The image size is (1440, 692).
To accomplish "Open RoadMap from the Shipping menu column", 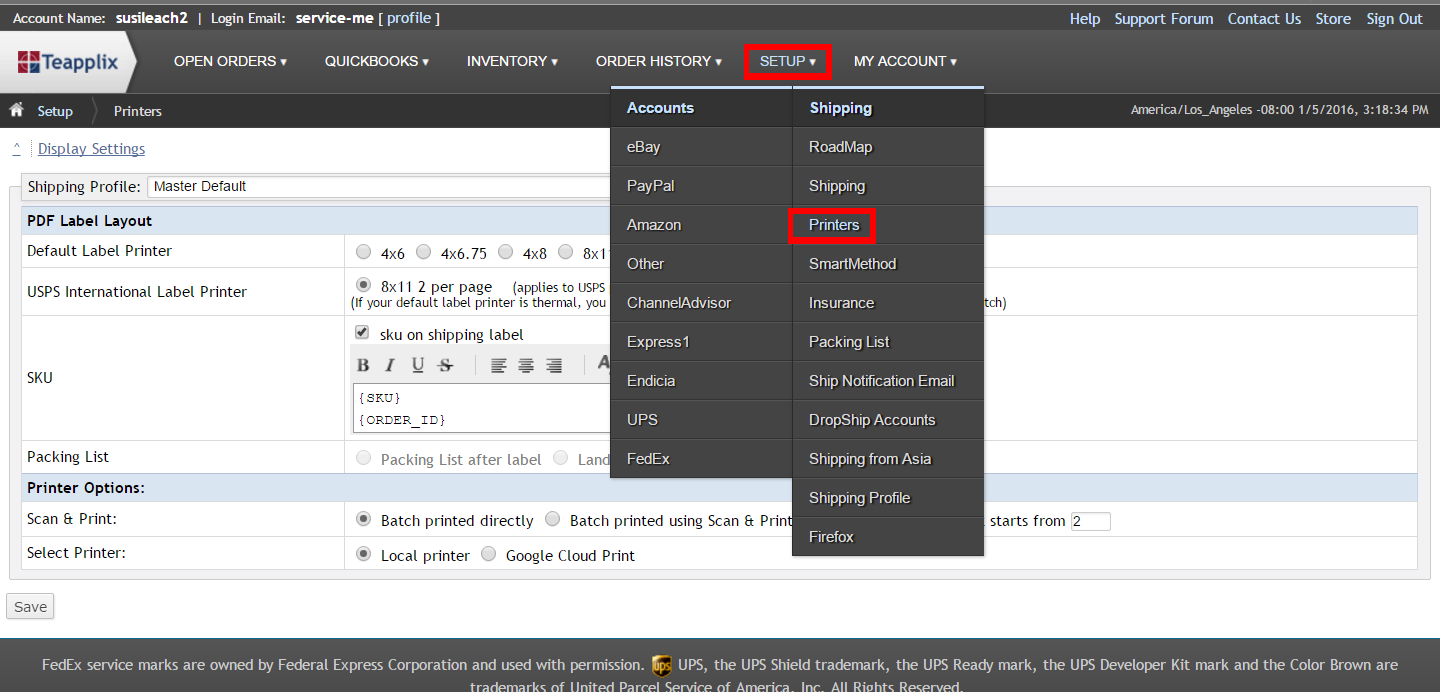I will [x=888, y=147].
